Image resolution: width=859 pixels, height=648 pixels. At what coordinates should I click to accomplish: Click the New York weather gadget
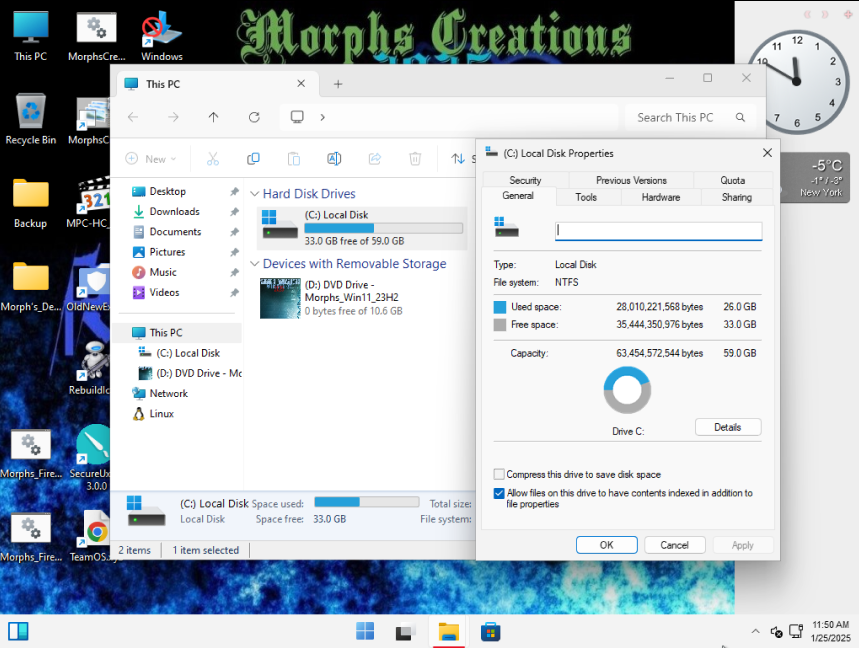pos(815,178)
